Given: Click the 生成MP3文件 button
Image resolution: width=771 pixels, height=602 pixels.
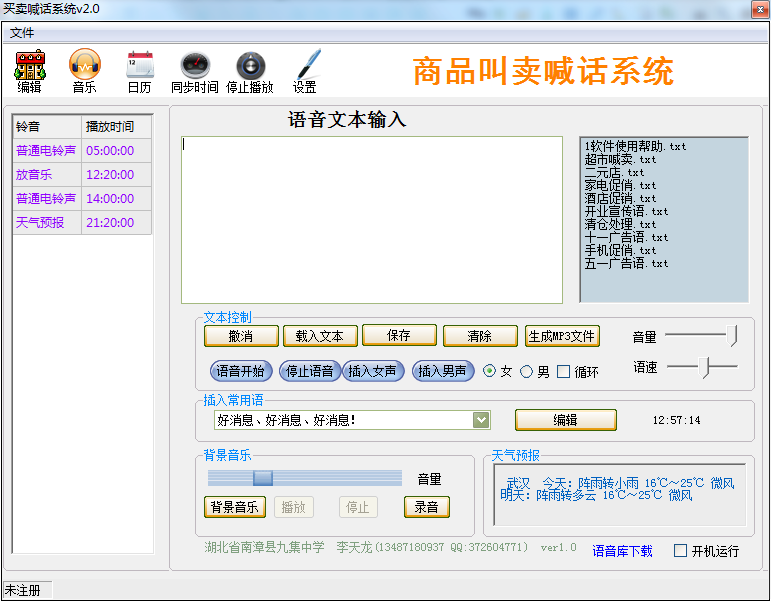Looking at the screenshot, I should click(x=562, y=336).
